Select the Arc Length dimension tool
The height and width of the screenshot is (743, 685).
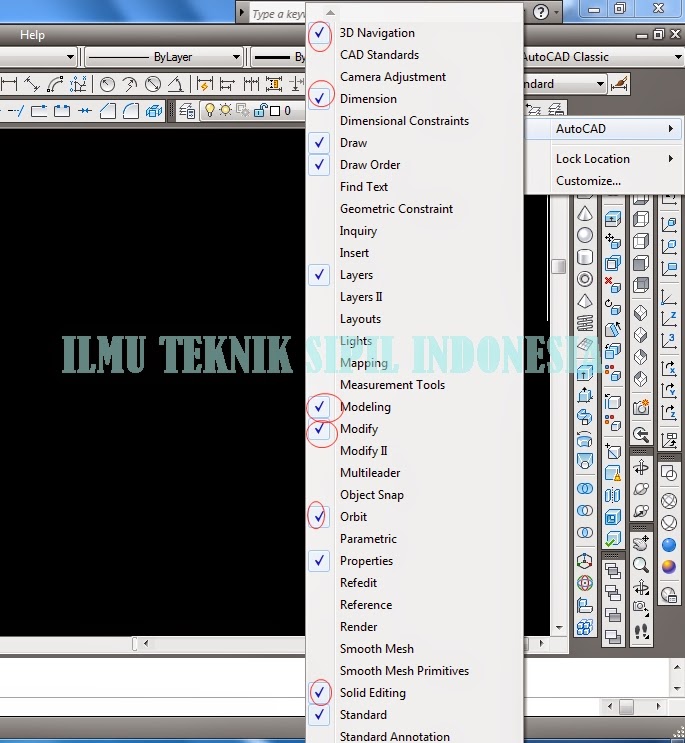(55, 85)
